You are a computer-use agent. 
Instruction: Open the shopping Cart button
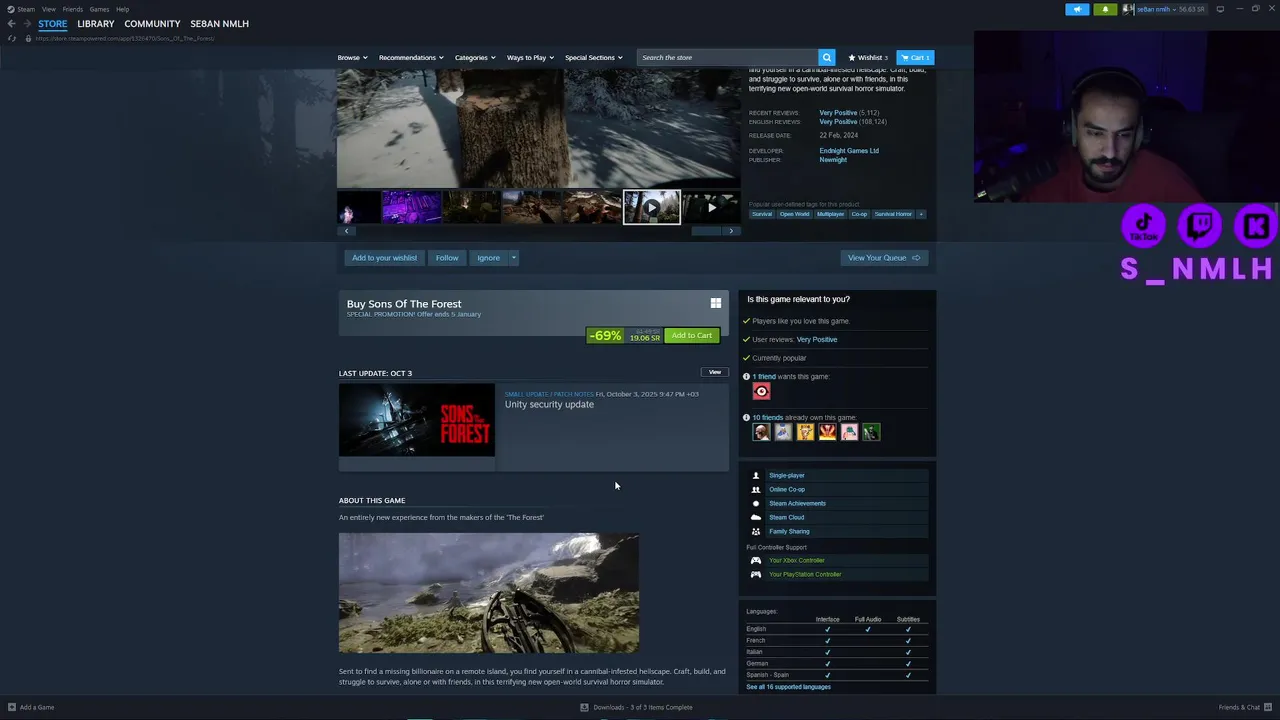915,57
